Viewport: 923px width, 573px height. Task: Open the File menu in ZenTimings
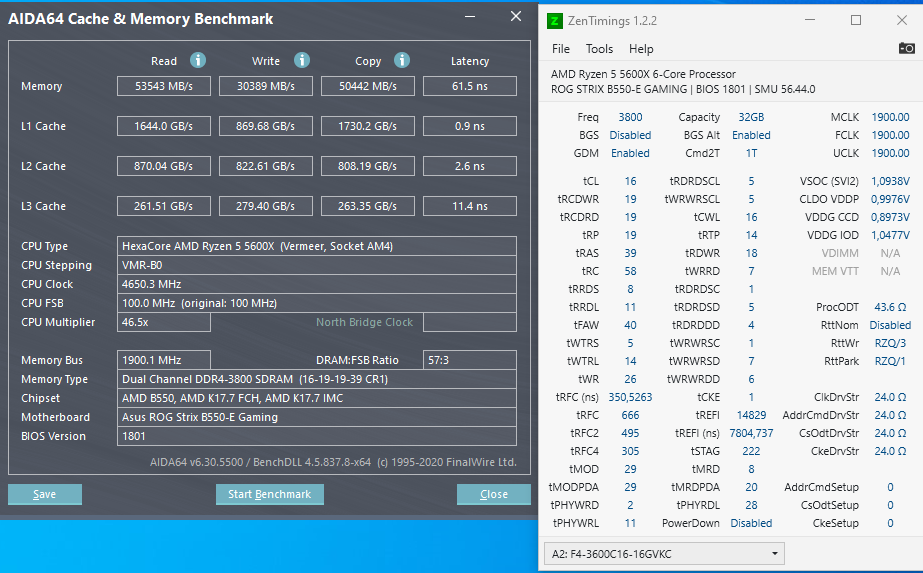(x=560, y=49)
